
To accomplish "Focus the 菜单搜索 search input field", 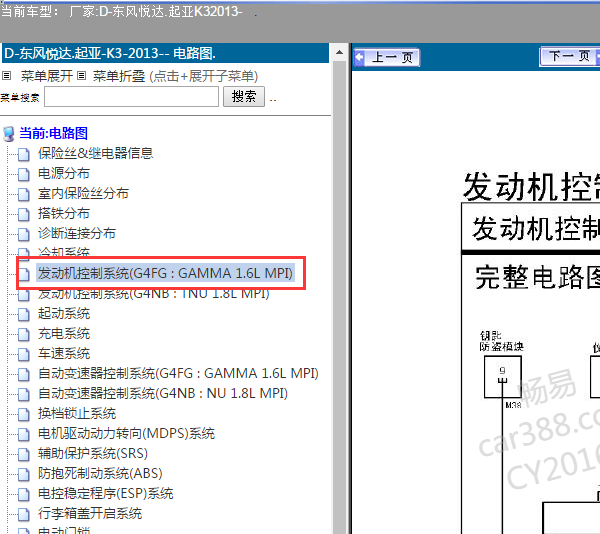I will click(131, 96).
